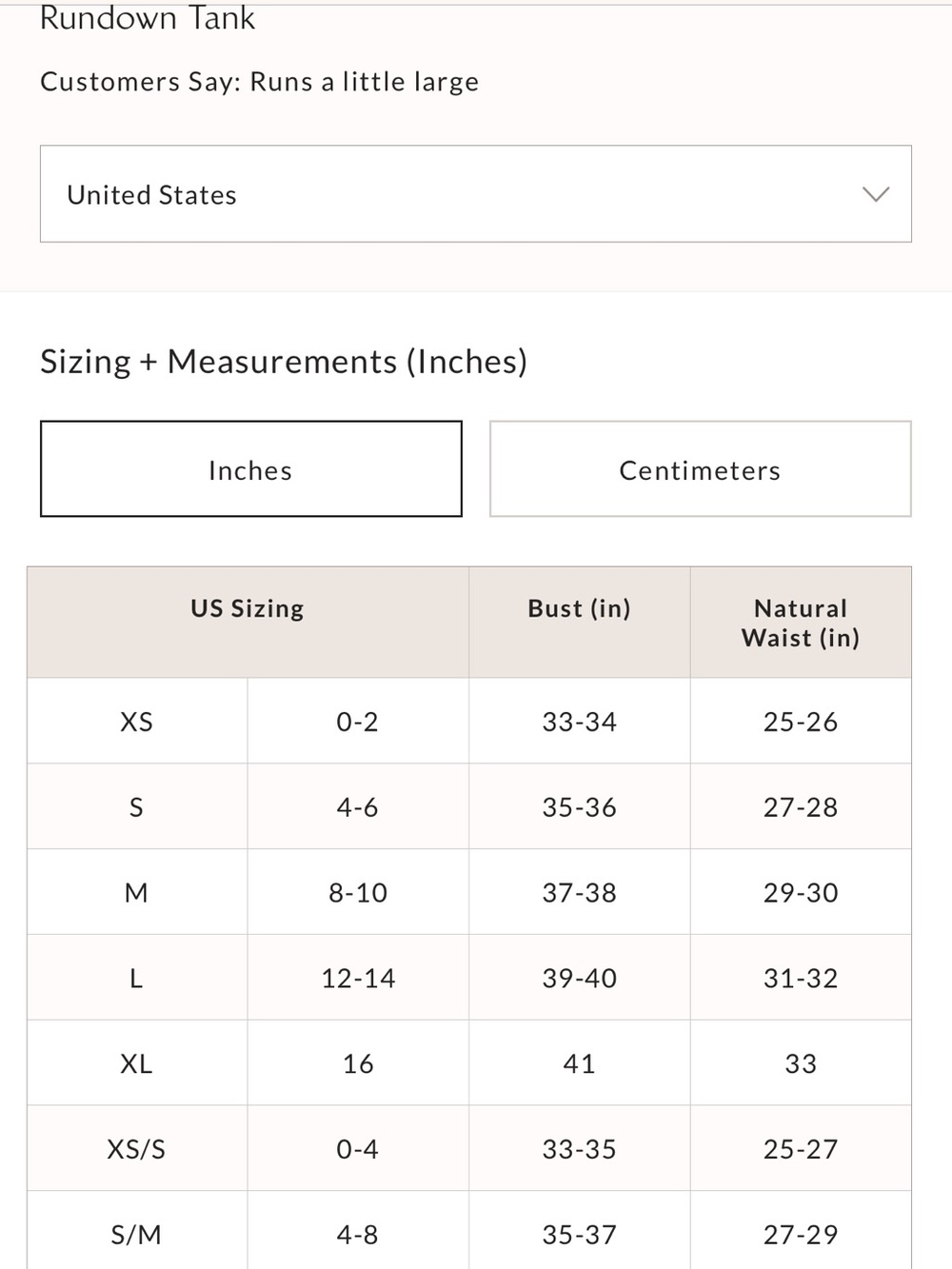Image resolution: width=952 pixels, height=1269 pixels.
Task: Select the Inches unit button
Action: (251, 469)
